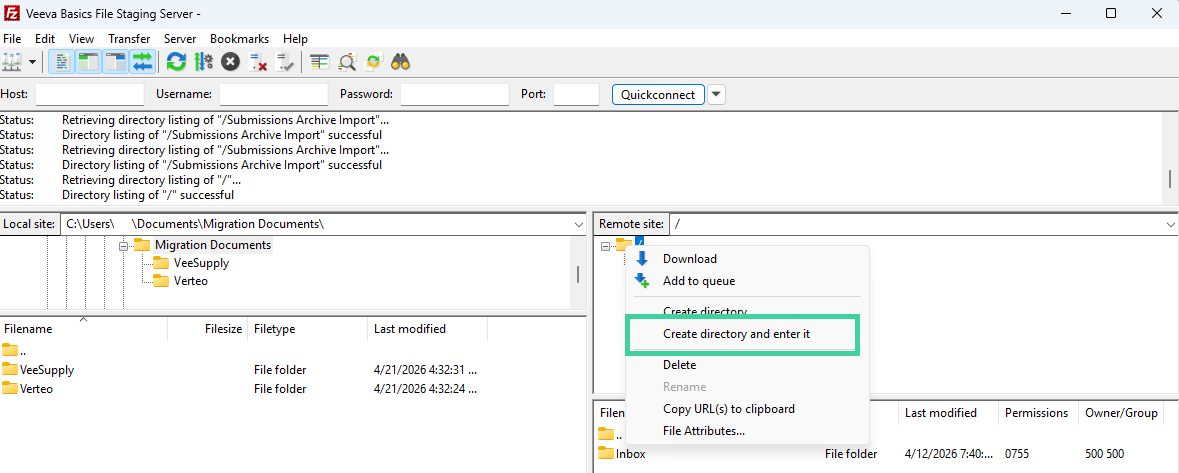Click local tree vertical scrollbar thumb

577,274
